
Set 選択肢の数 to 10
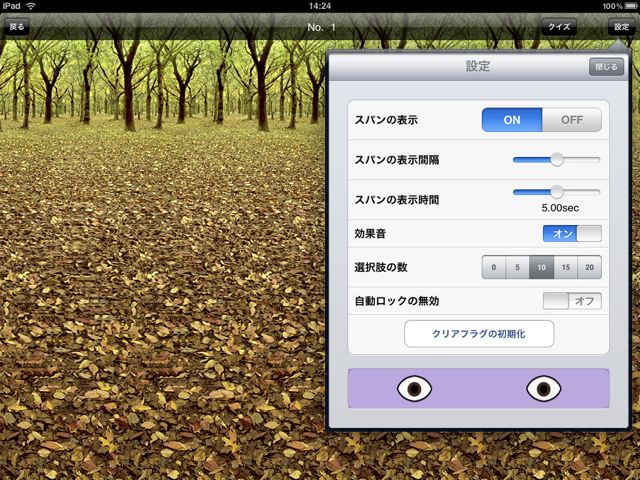tap(541, 267)
